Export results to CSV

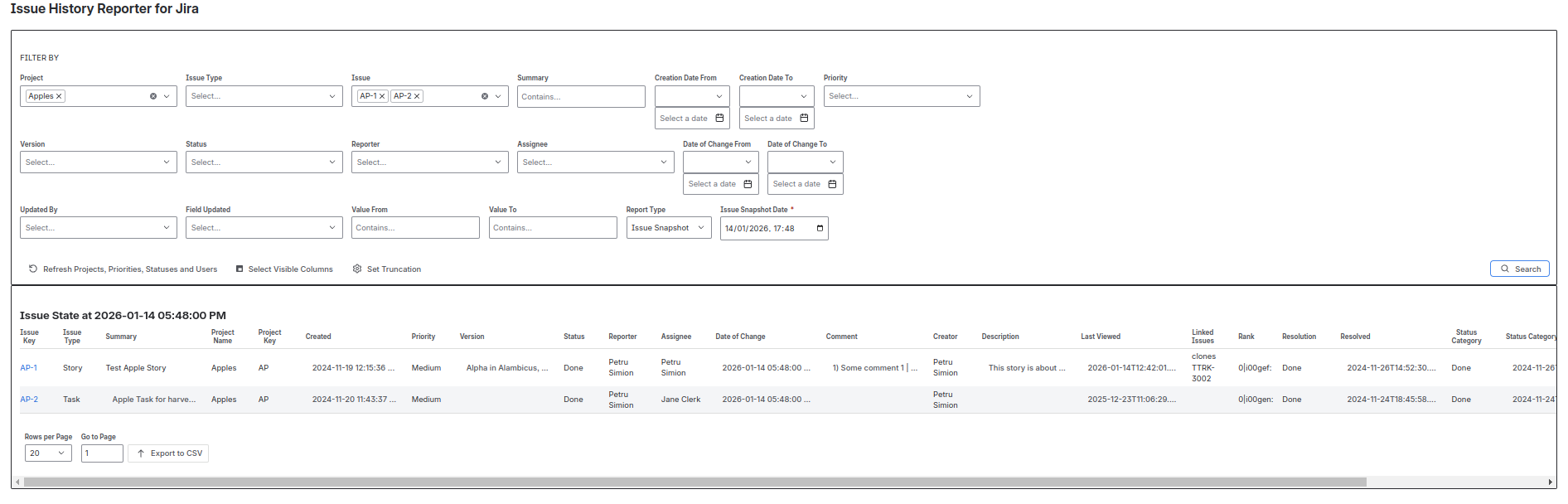coord(168,453)
